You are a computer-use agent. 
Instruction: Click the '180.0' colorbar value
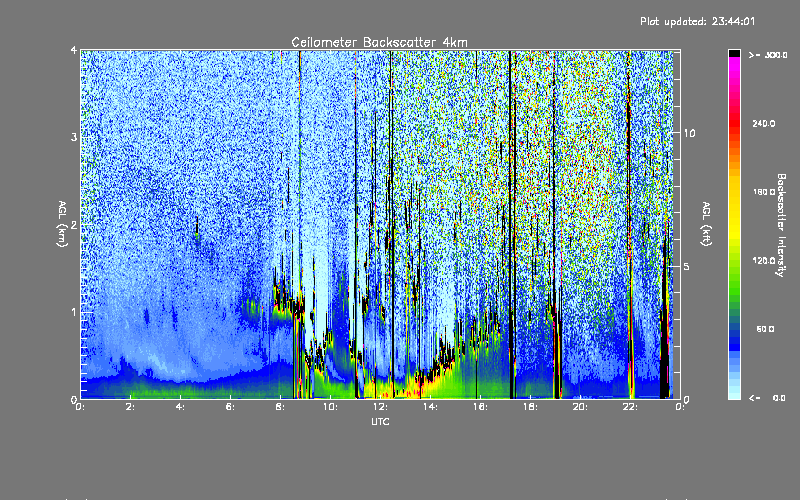tap(764, 192)
